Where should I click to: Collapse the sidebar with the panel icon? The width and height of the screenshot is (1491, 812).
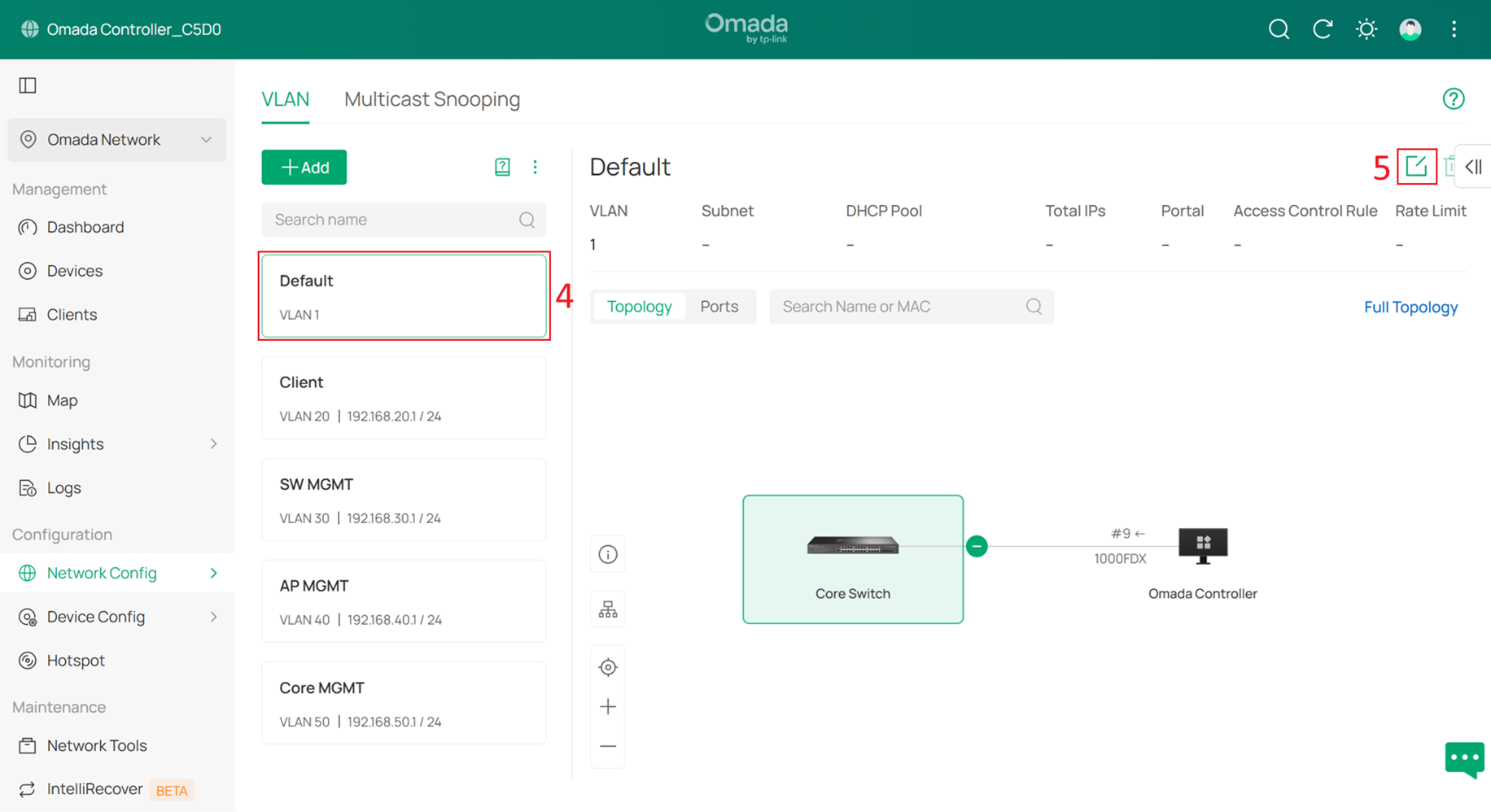tap(27, 85)
